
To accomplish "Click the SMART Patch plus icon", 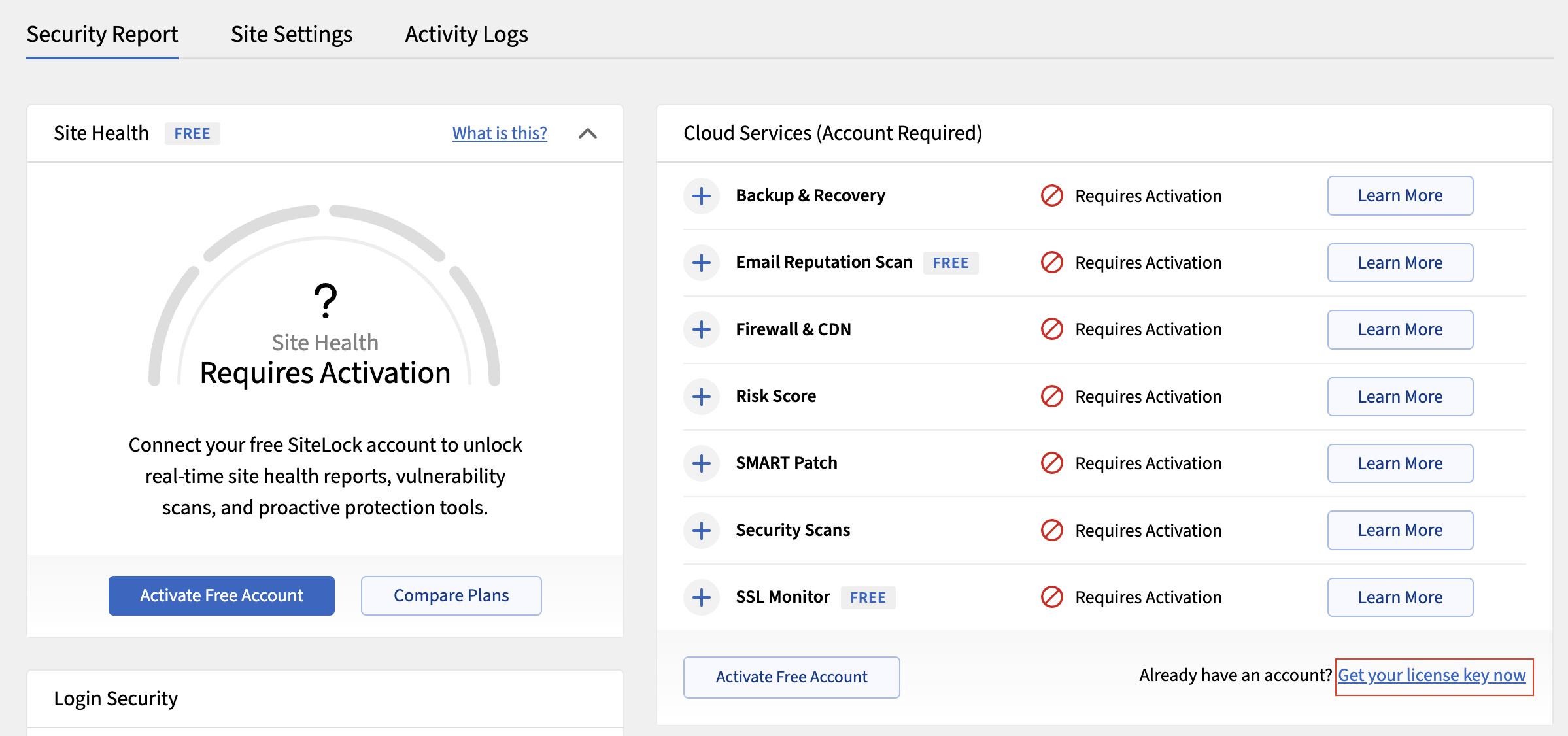I will coord(702,463).
